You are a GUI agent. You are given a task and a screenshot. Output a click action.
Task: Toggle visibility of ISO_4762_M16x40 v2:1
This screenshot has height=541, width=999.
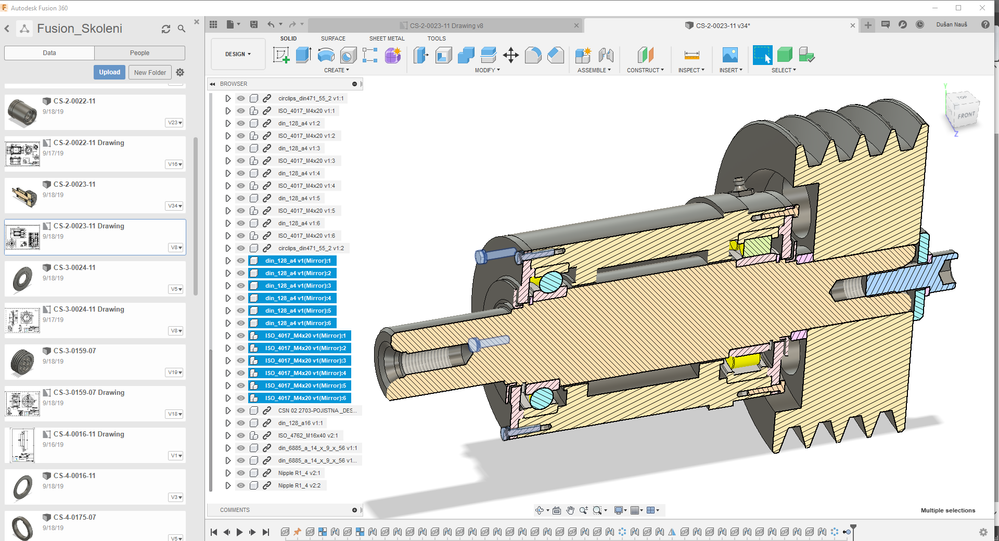[x=241, y=435]
